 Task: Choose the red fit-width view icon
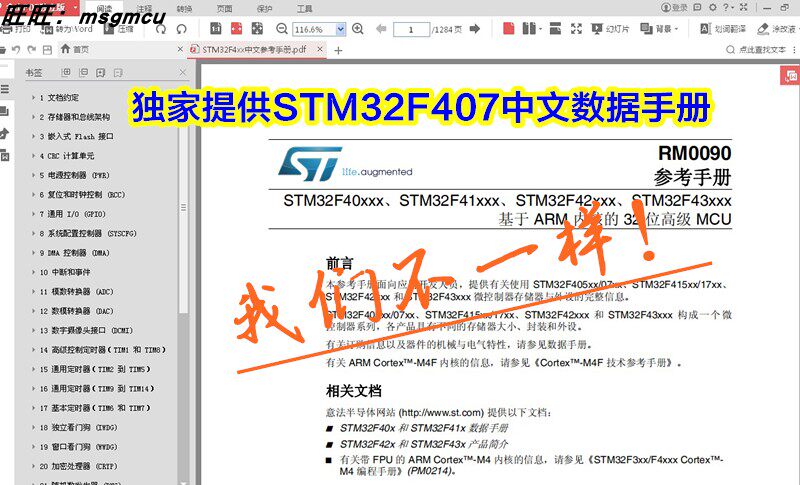[236, 29]
